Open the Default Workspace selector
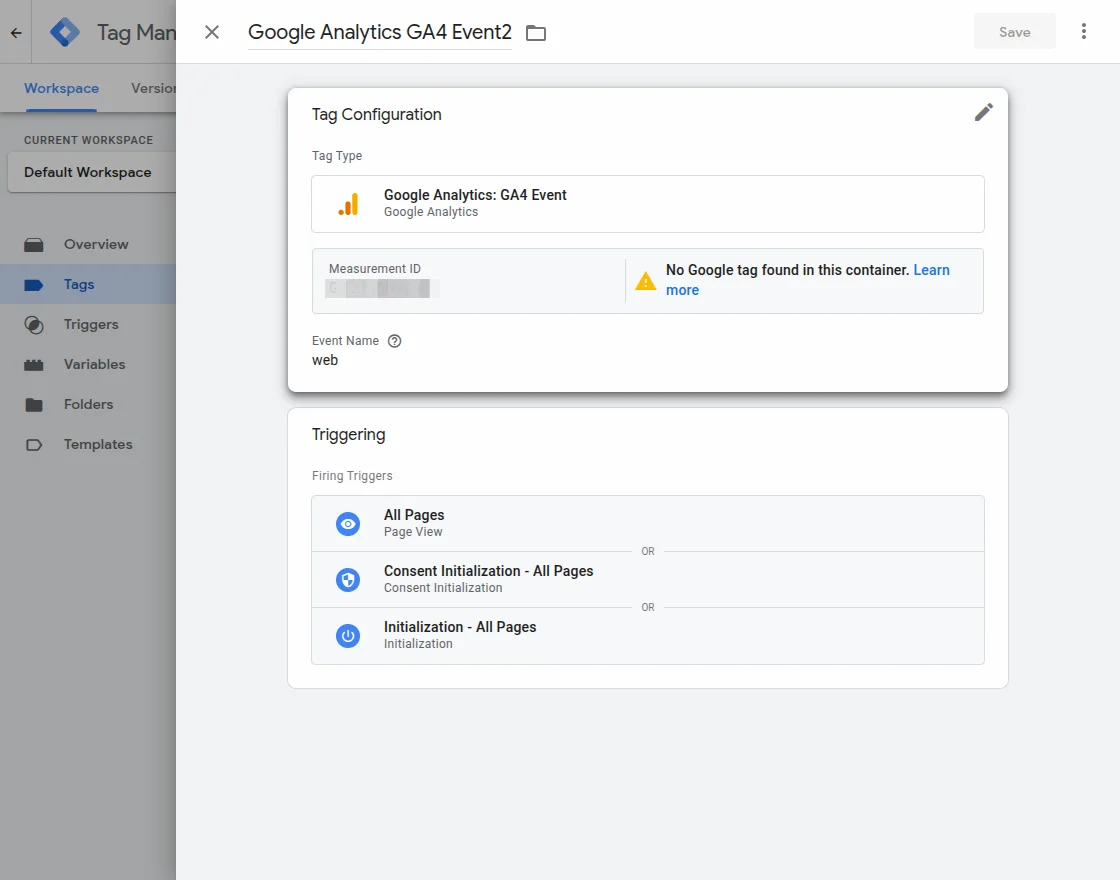 pyautogui.click(x=90, y=172)
